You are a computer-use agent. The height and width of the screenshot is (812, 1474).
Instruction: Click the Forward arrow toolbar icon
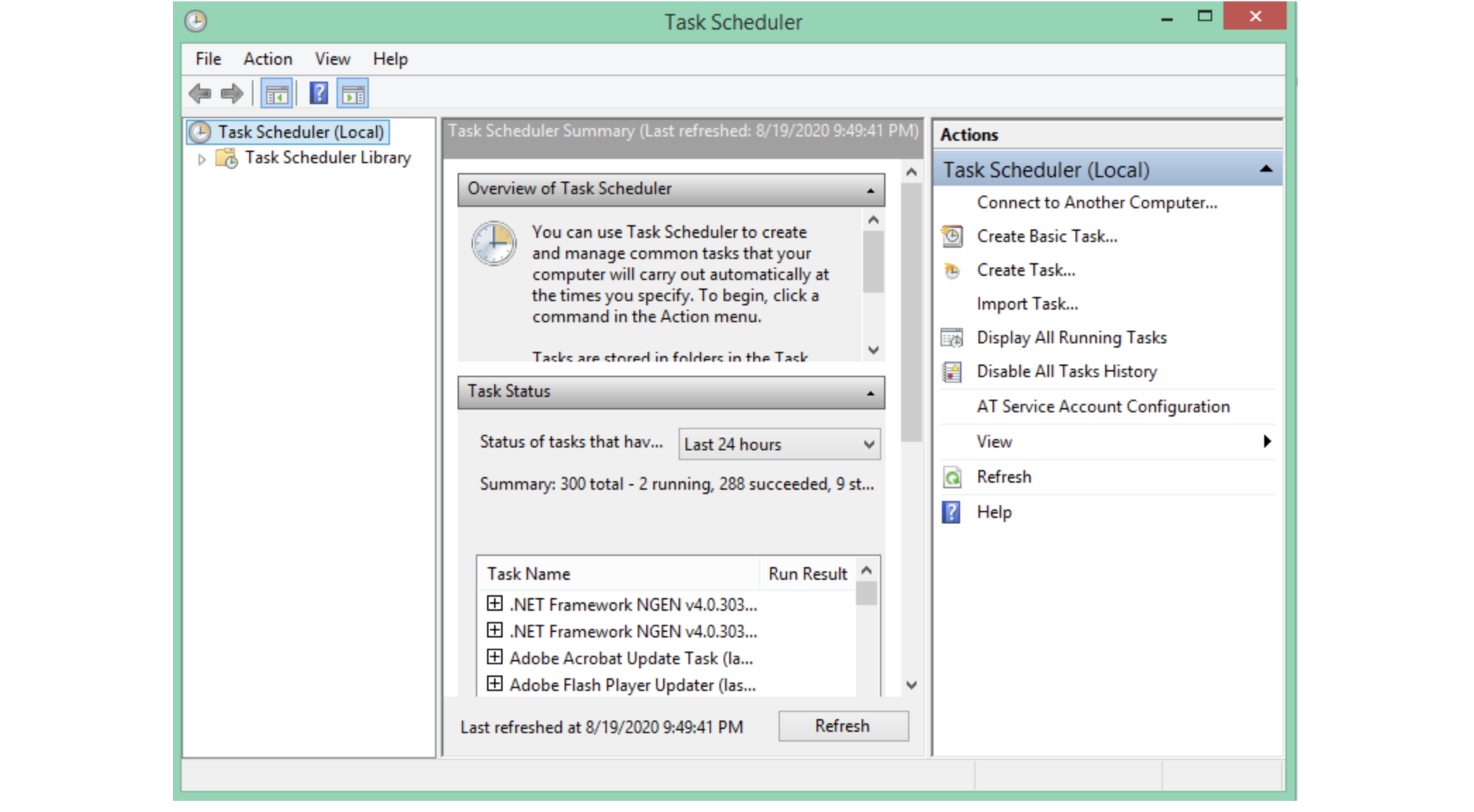tap(232, 94)
